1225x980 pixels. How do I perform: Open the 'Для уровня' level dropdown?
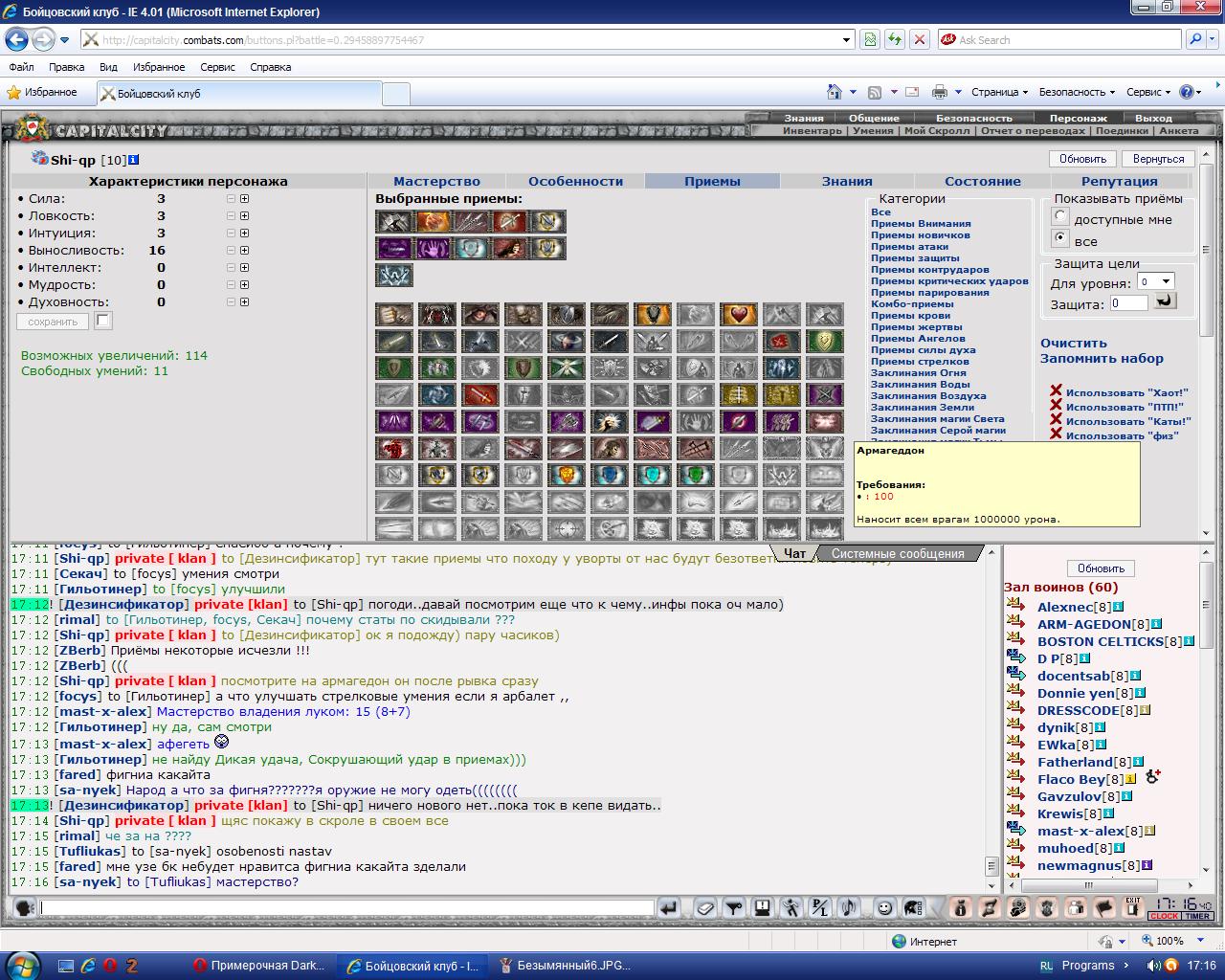[x=1155, y=281]
